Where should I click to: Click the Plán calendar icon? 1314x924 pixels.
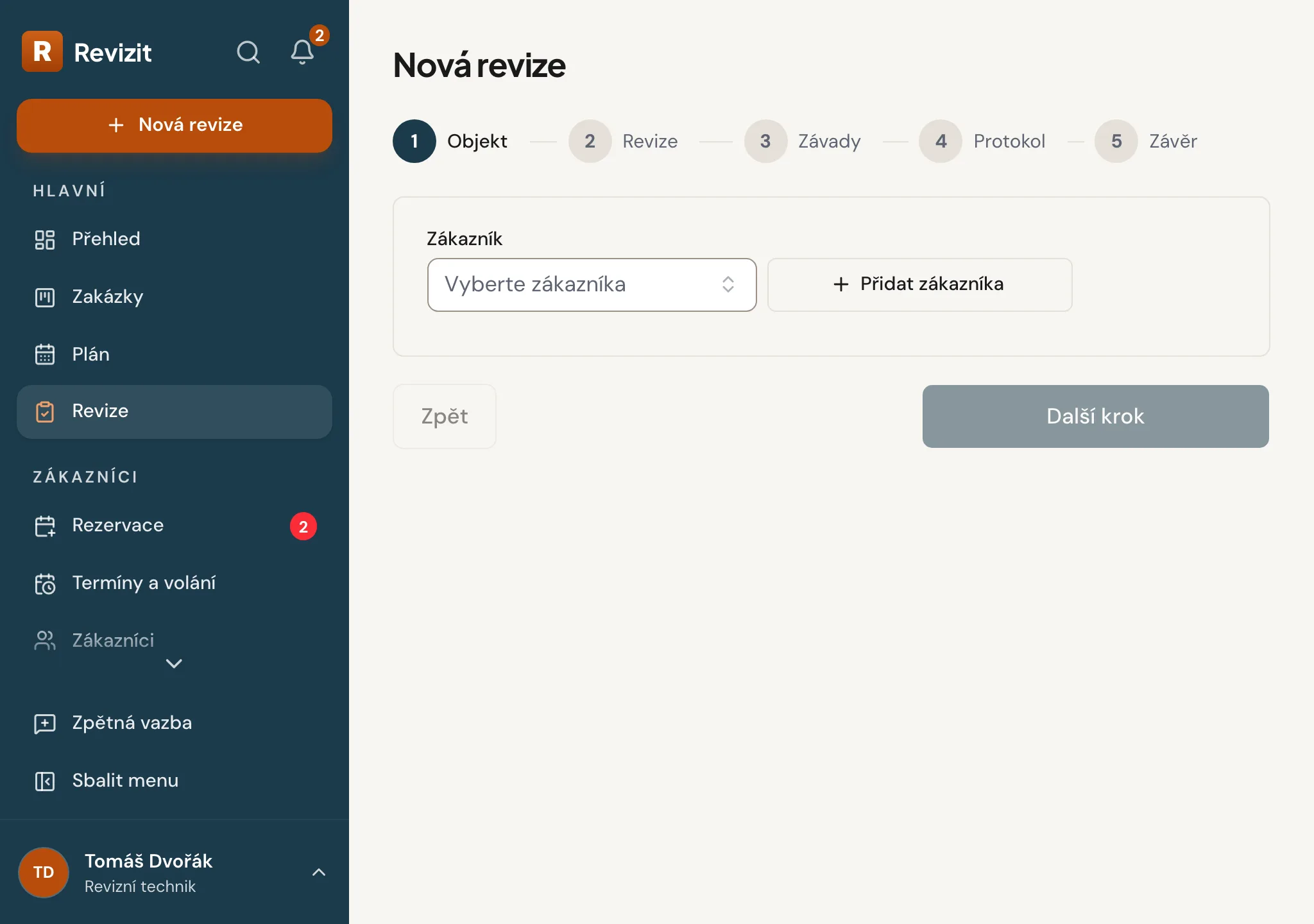(x=45, y=354)
